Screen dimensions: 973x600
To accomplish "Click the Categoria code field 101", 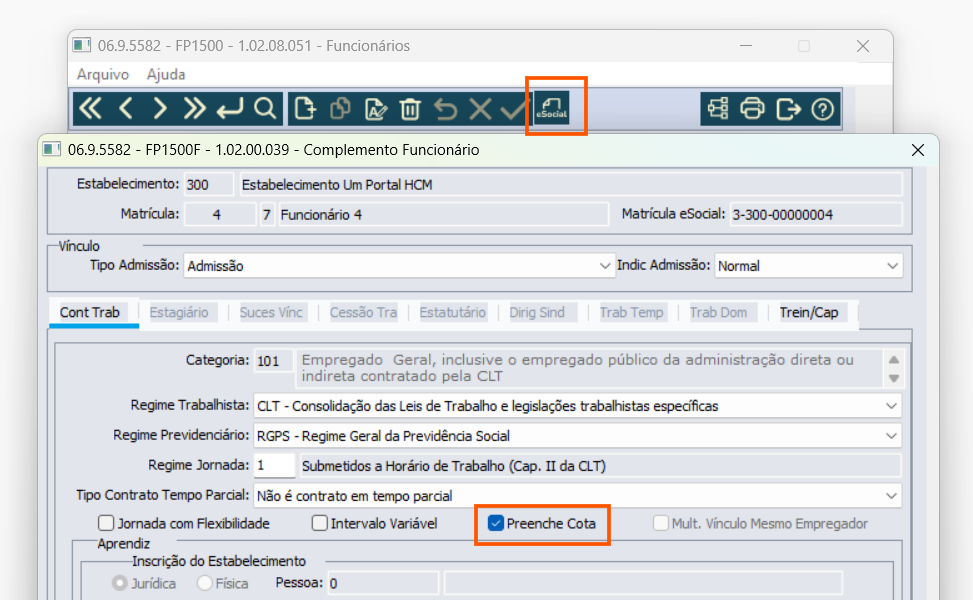I will tap(274, 361).
